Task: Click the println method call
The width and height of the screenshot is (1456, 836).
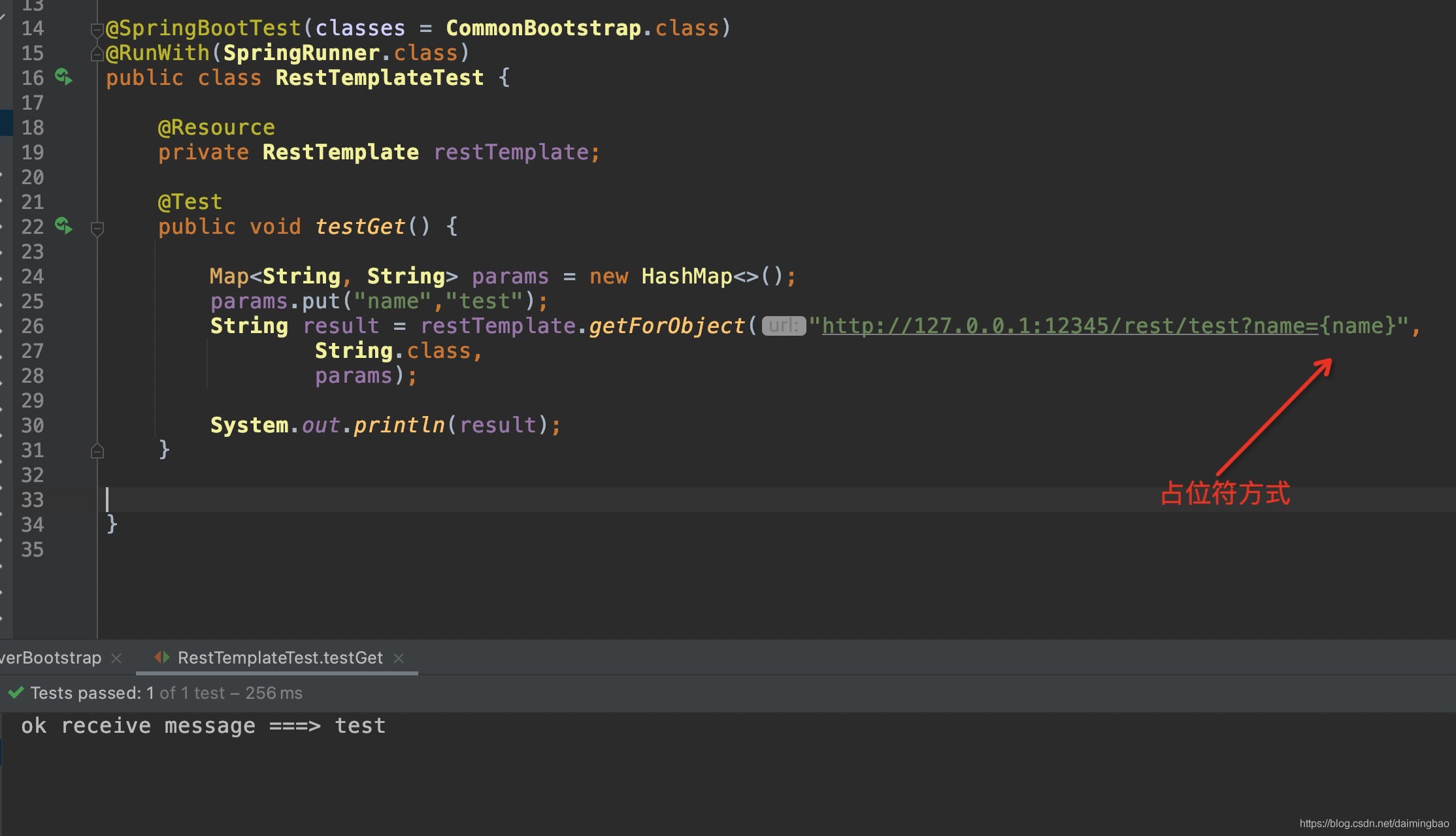Action: pyautogui.click(x=399, y=425)
